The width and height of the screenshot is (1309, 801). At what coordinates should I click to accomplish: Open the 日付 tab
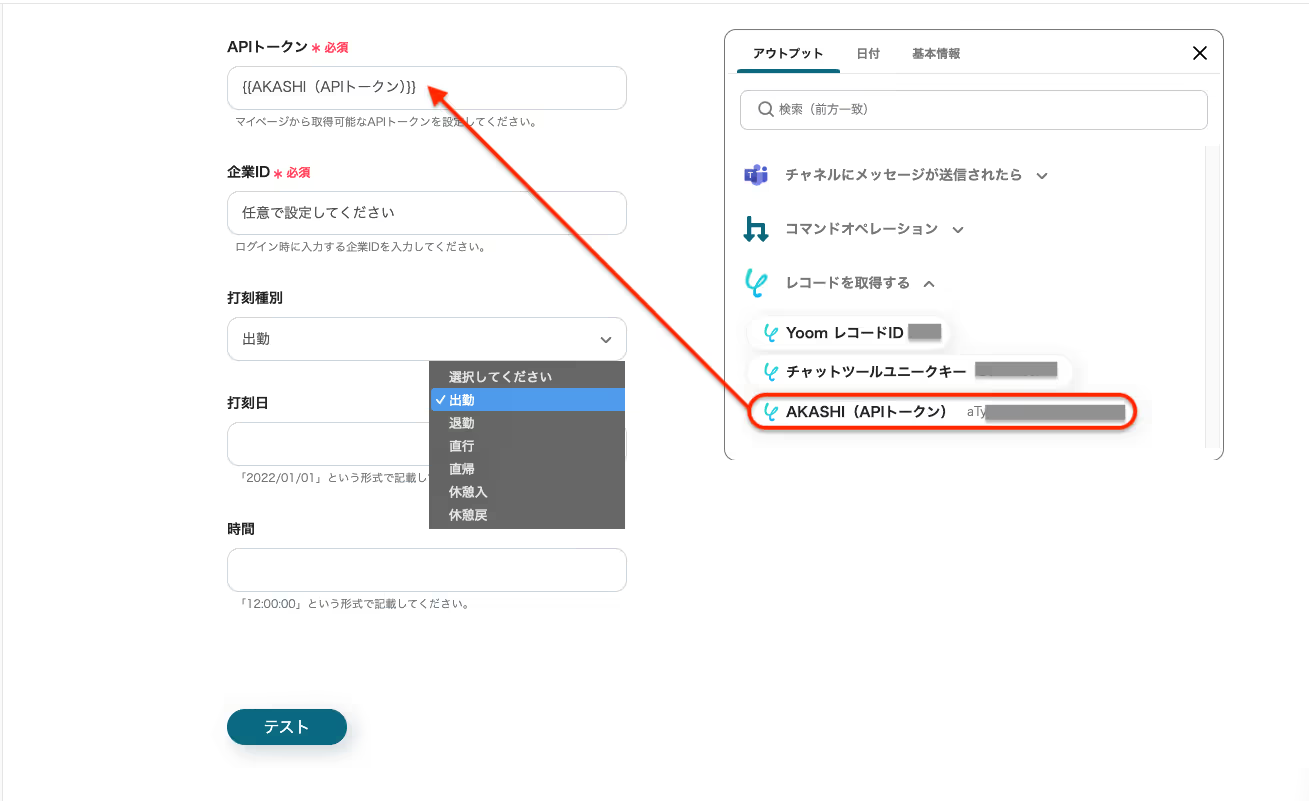coord(868,54)
